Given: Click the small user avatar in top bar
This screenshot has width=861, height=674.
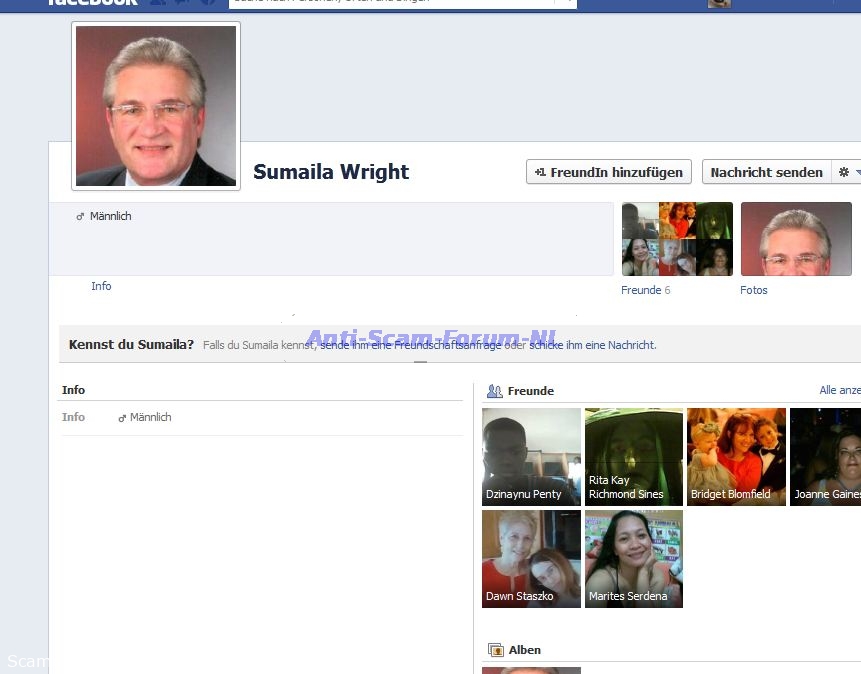Looking at the screenshot, I should [x=719, y=3].
